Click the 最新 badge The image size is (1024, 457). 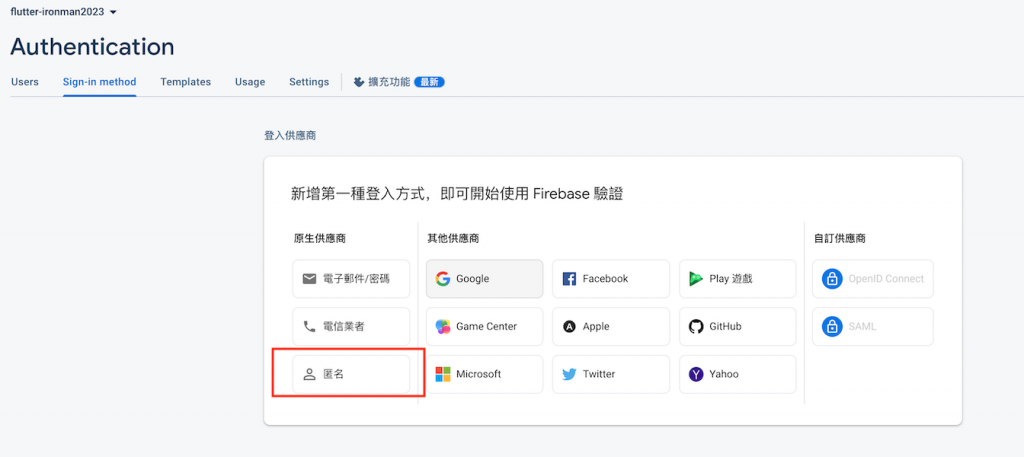[x=429, y=82]
